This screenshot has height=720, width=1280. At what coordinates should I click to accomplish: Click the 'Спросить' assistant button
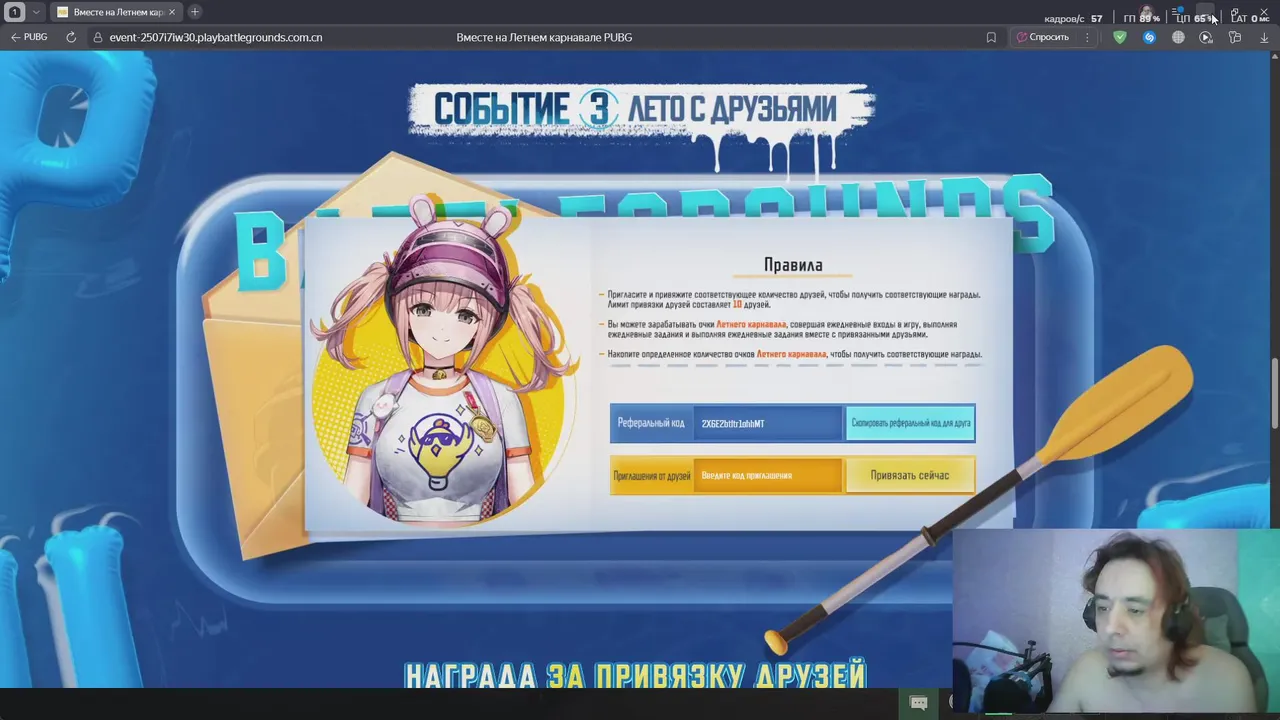tap(1043, 37)
